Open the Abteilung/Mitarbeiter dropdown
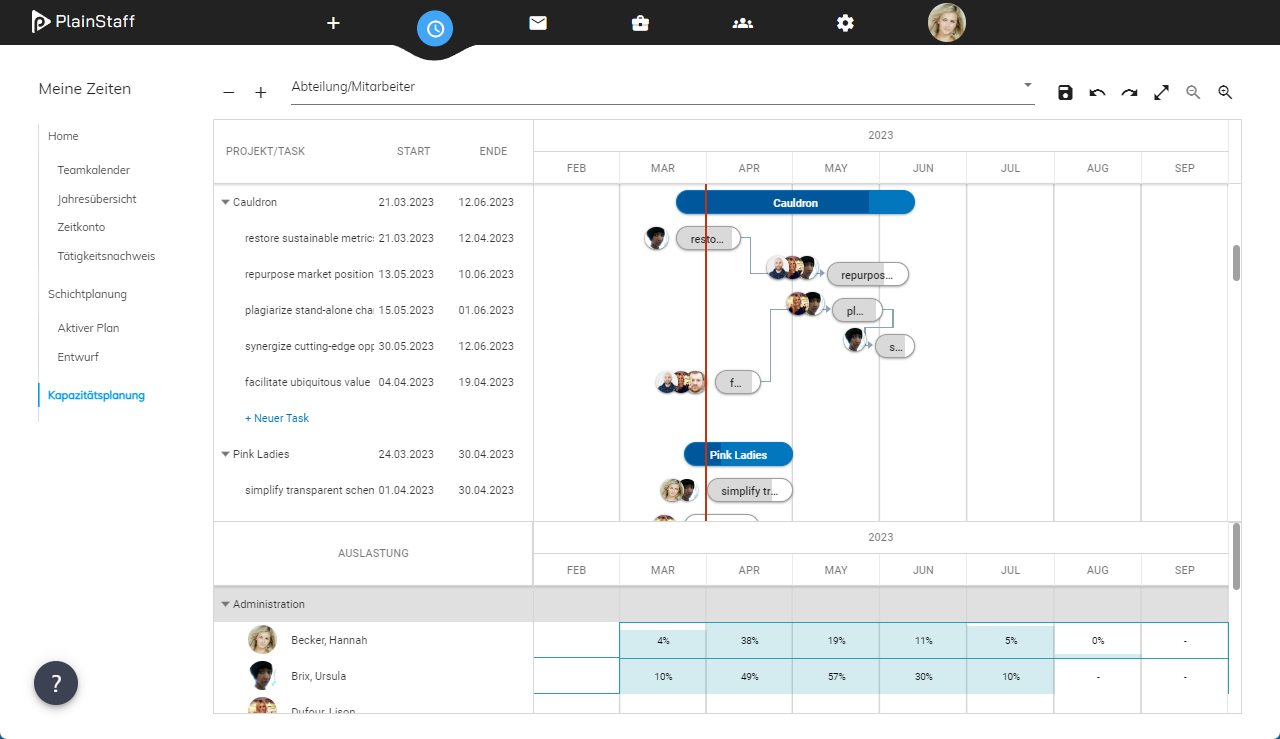Screen dimensions: 1280x739 click(x=1027, y=86)
